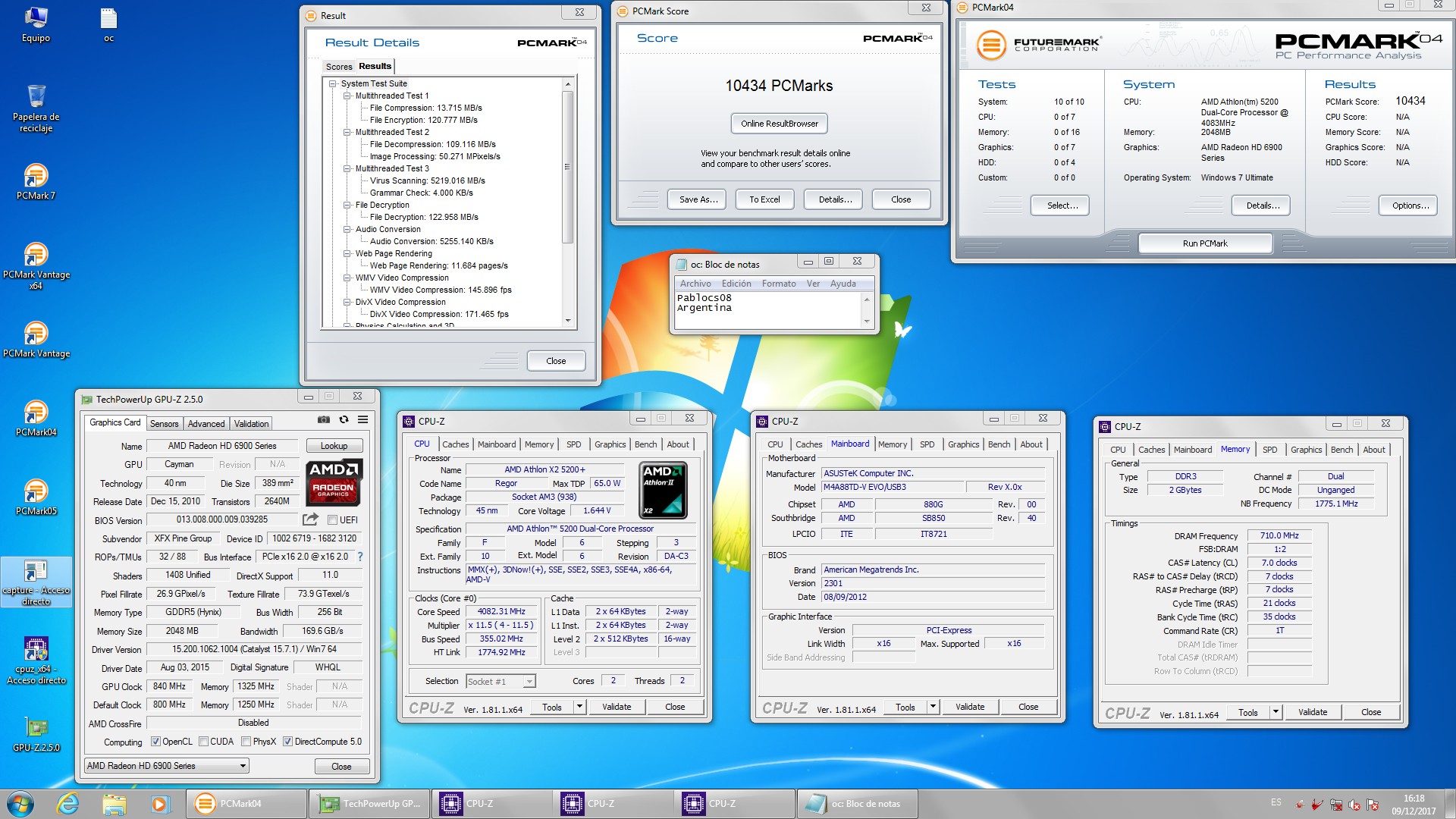The width and height of the screenshot is (1456, 819).
Task: Open the Papelera de reciclaje icon
Action: [x=36, y=108]
